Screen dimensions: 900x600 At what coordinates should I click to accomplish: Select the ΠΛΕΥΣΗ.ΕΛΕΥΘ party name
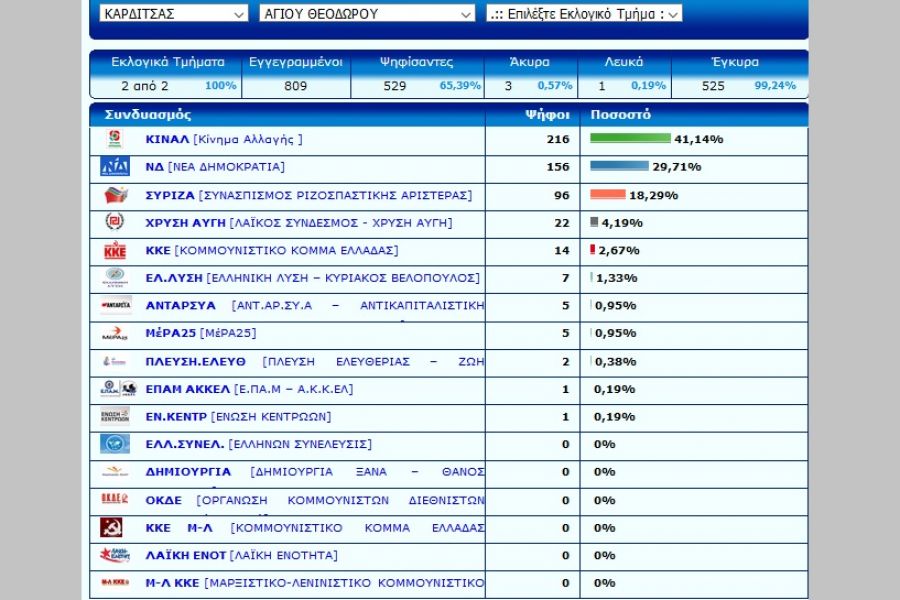coord(195,362)
